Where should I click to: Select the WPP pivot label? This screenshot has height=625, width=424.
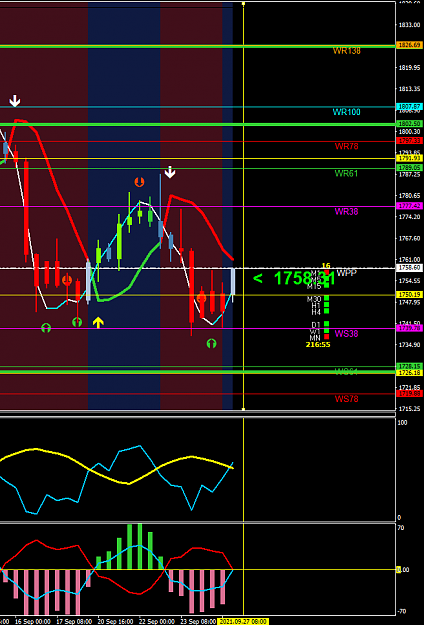tap(346, 273)
